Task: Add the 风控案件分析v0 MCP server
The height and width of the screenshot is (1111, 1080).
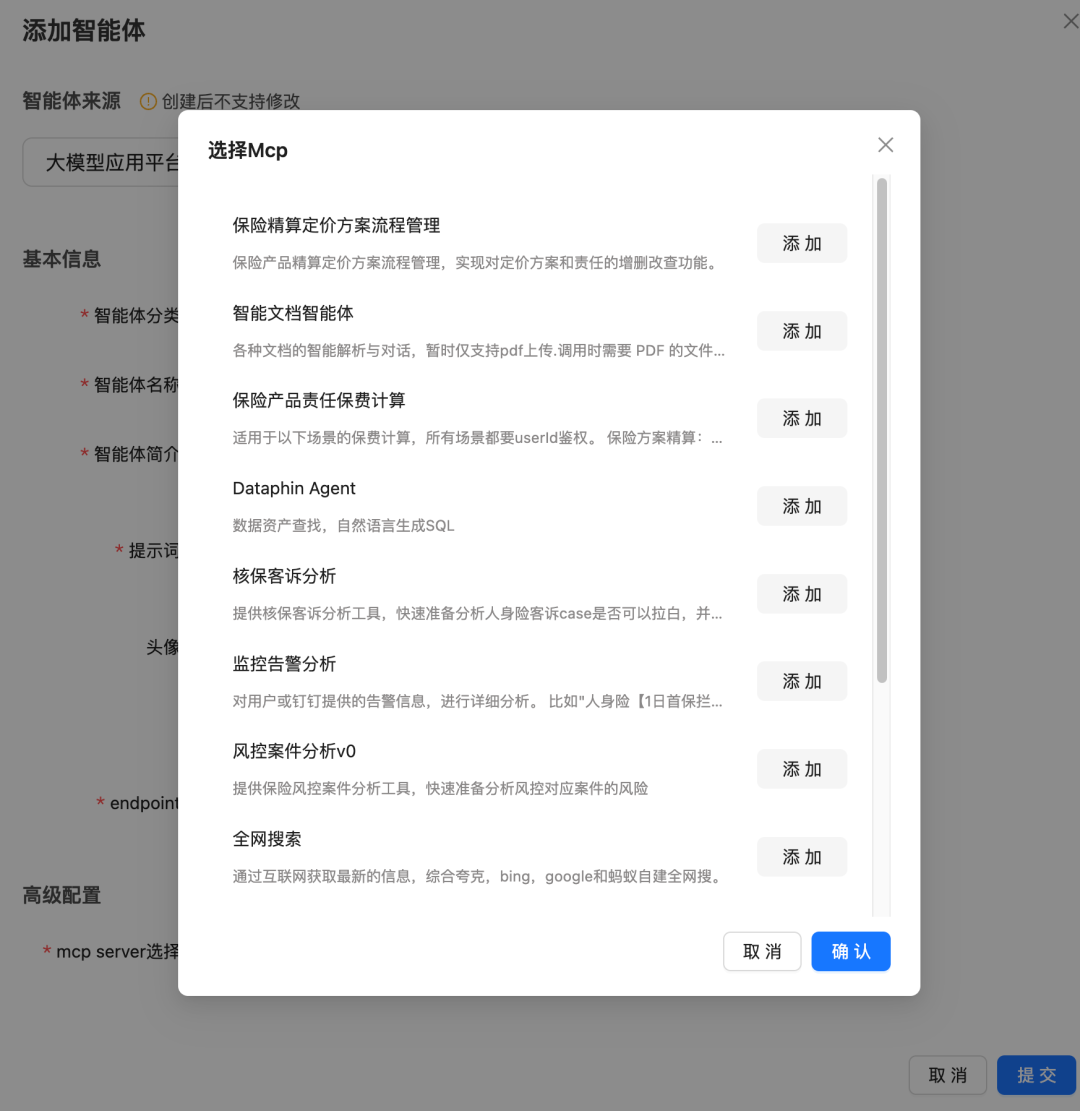Action: tap(801, 768)
